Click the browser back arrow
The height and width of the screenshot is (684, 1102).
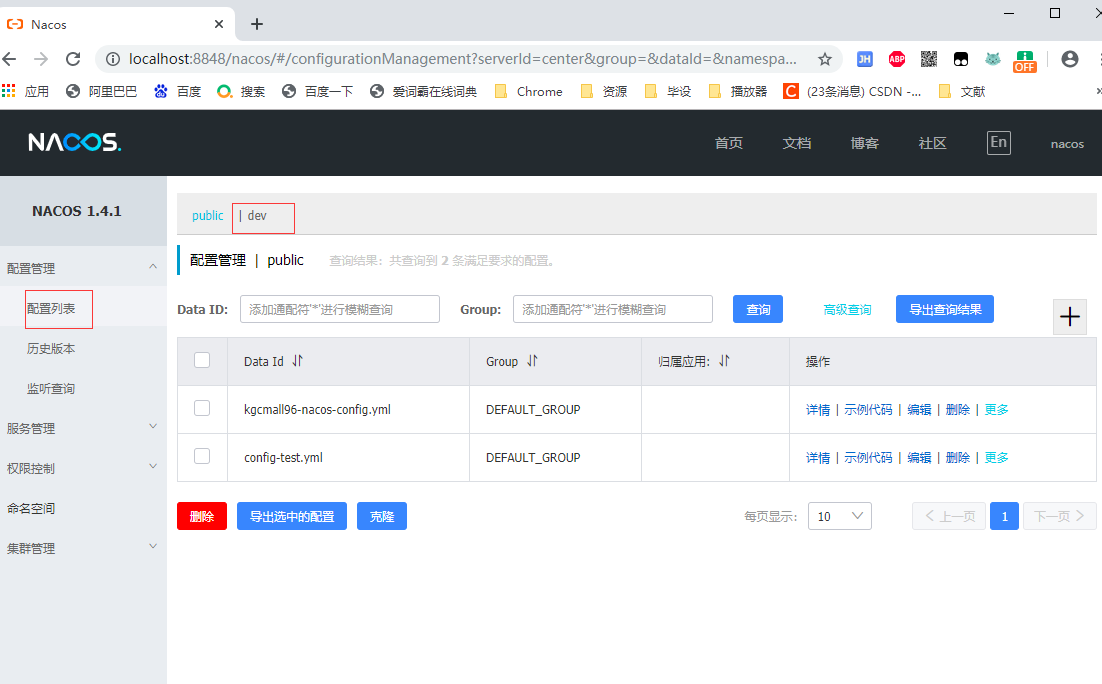pyautogui.click(x=9, y=59)
